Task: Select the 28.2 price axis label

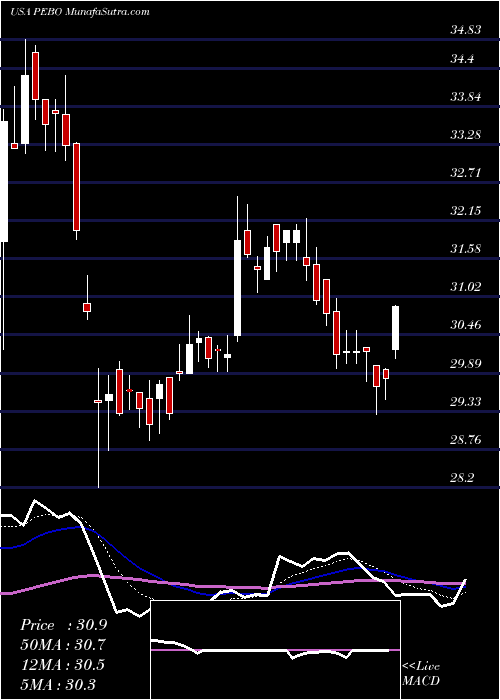Action: 462,478
